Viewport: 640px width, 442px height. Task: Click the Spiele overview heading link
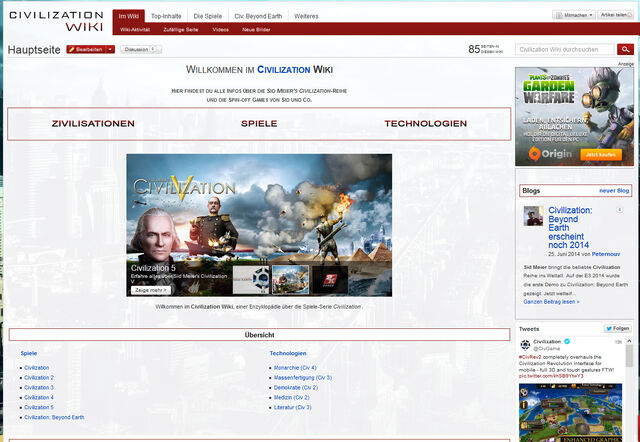29,353
